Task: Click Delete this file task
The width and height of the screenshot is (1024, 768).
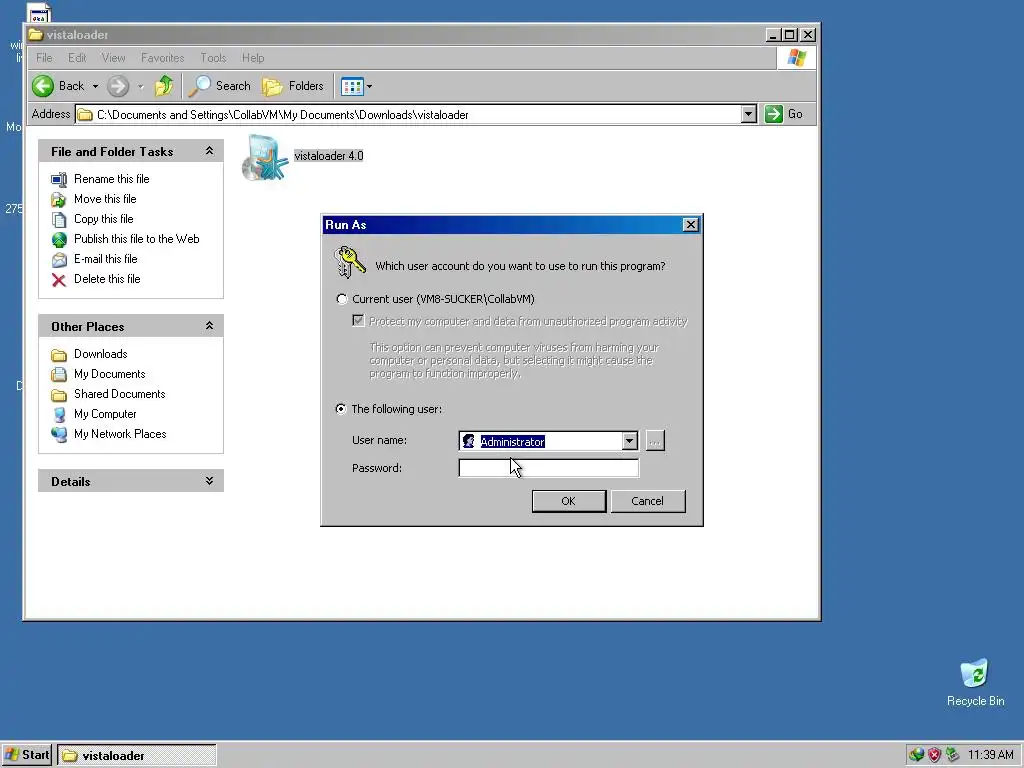Action: [106, 279]
